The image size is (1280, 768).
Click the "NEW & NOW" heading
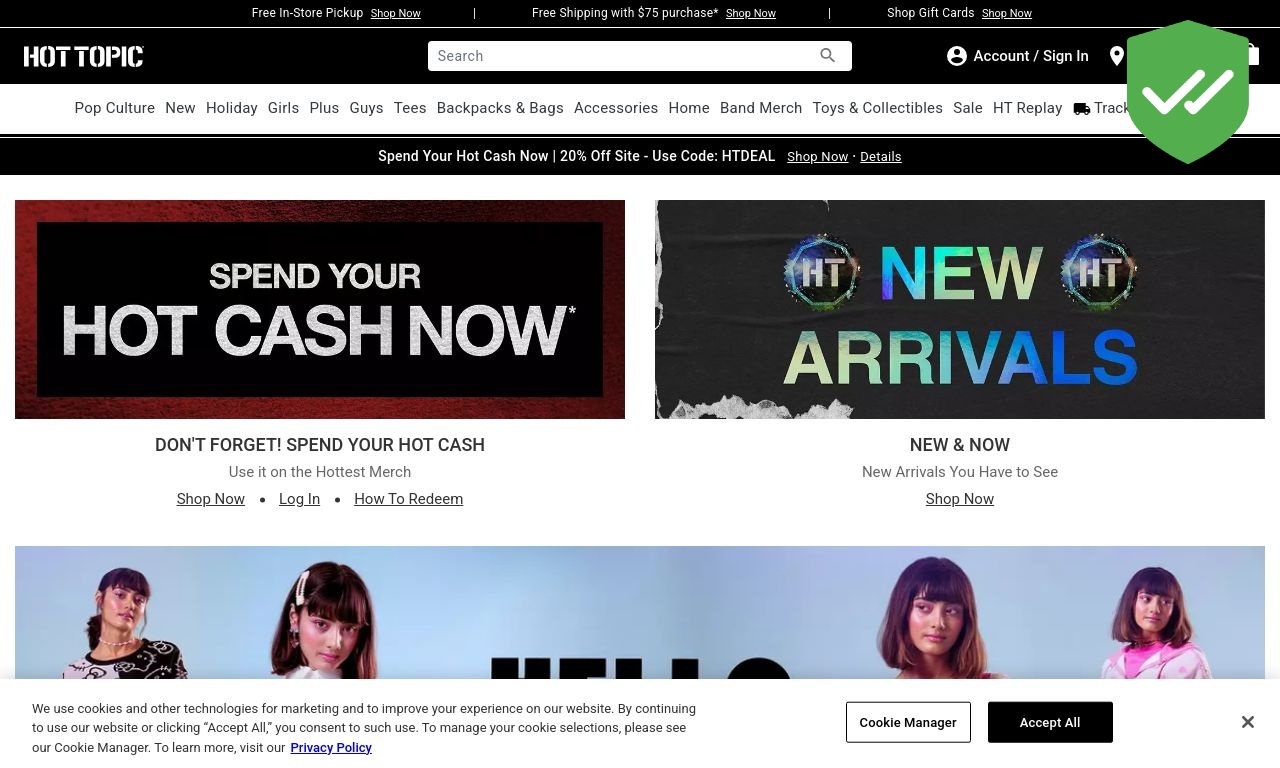click(960, 445)
